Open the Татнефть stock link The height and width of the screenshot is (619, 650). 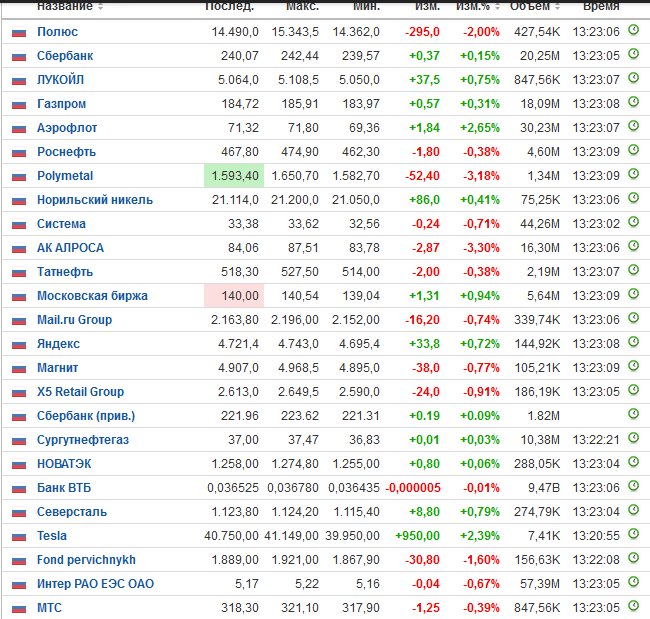(x=65, y=272)
